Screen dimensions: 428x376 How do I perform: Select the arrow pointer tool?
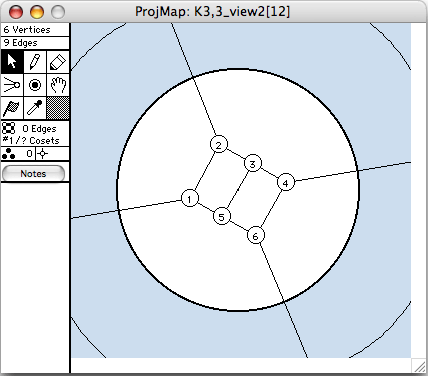coord(12,62)
